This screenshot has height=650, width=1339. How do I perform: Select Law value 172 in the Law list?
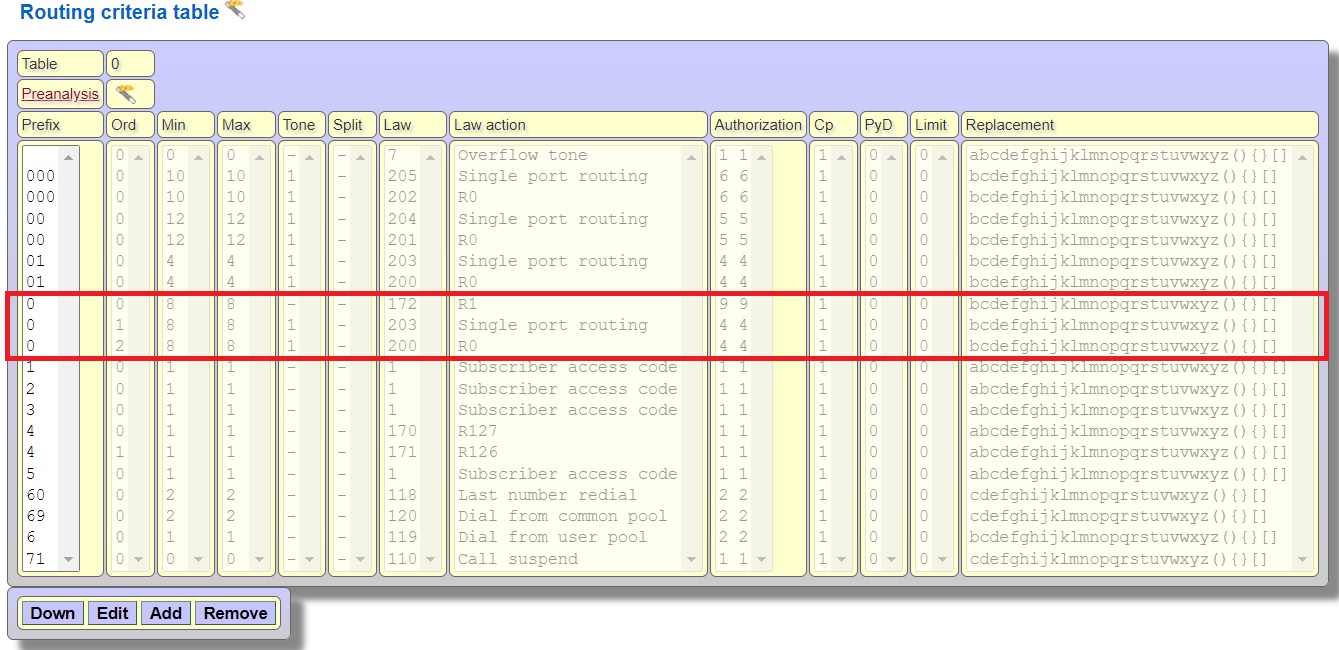click(x=401, y=304)
